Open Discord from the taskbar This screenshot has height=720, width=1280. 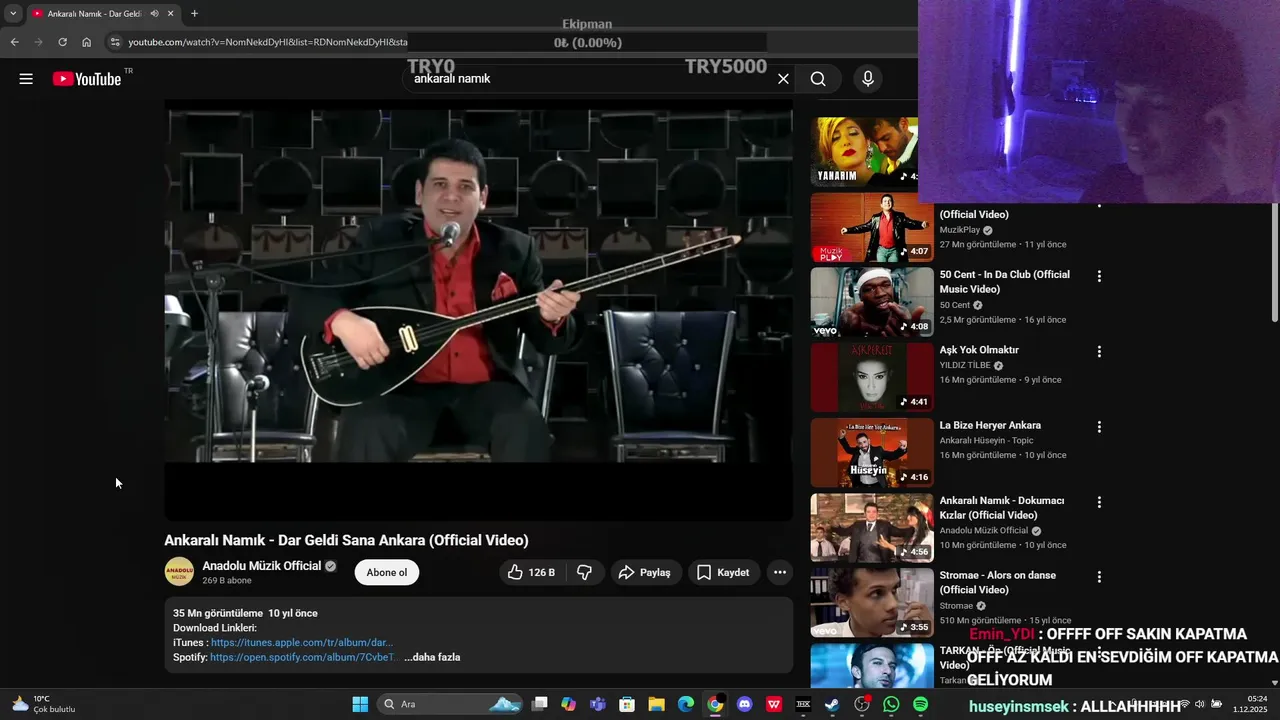pos(744,704)
